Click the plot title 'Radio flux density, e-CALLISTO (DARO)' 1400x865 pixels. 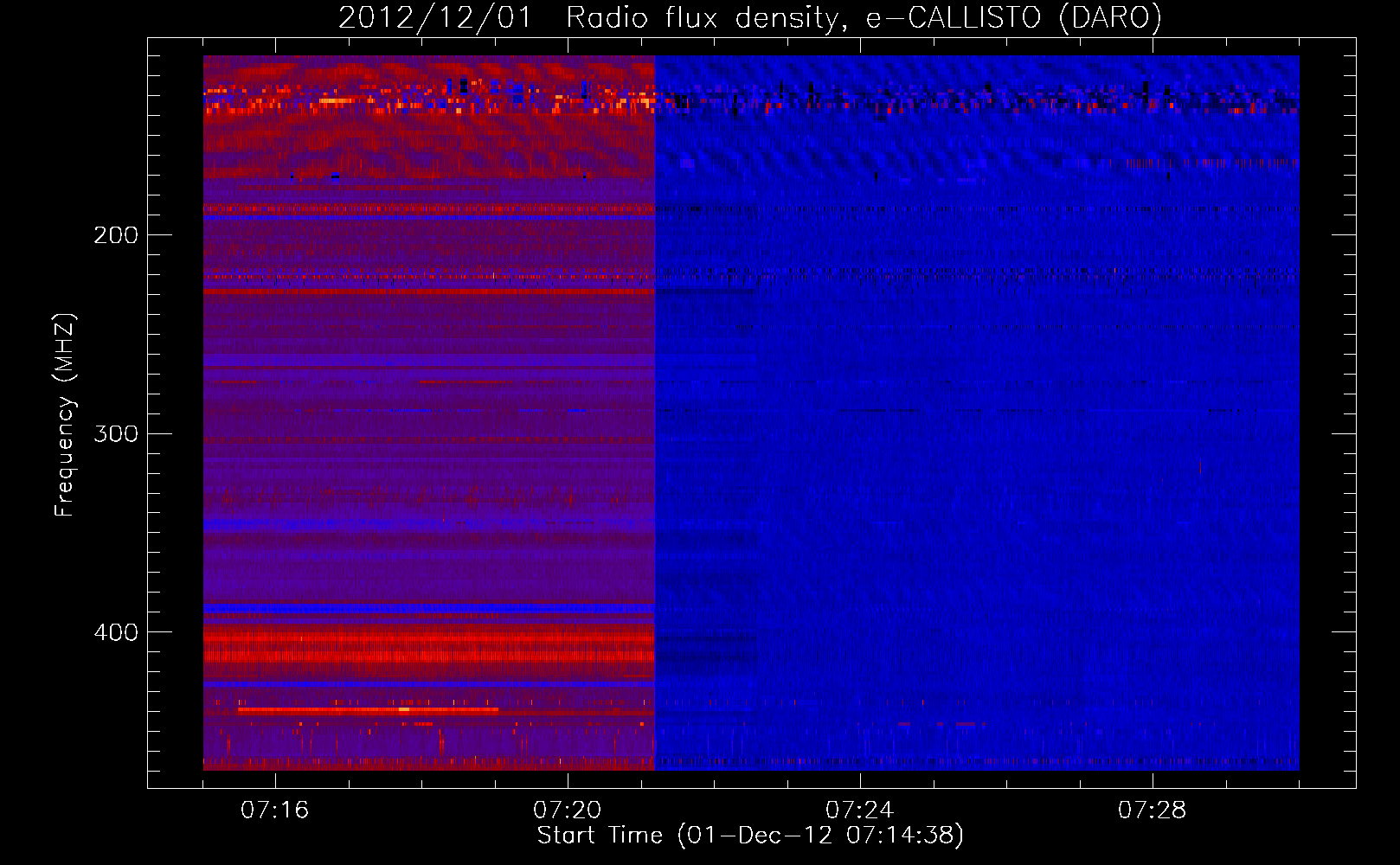(x=864, y=17)
